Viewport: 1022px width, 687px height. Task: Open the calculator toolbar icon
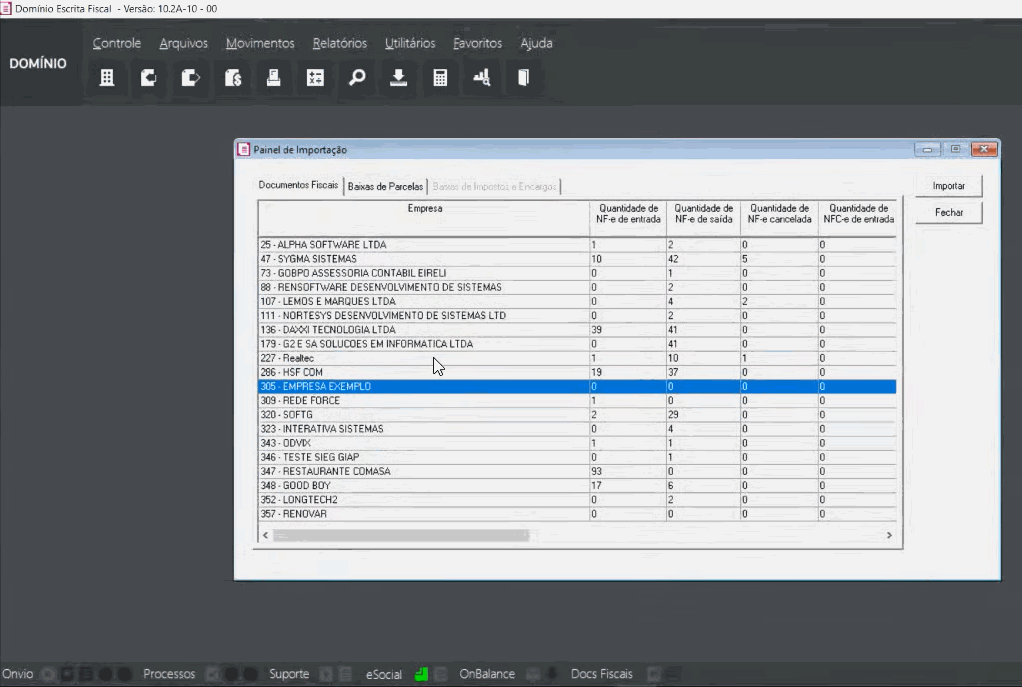pyautogui.click(x=440, y=78)
